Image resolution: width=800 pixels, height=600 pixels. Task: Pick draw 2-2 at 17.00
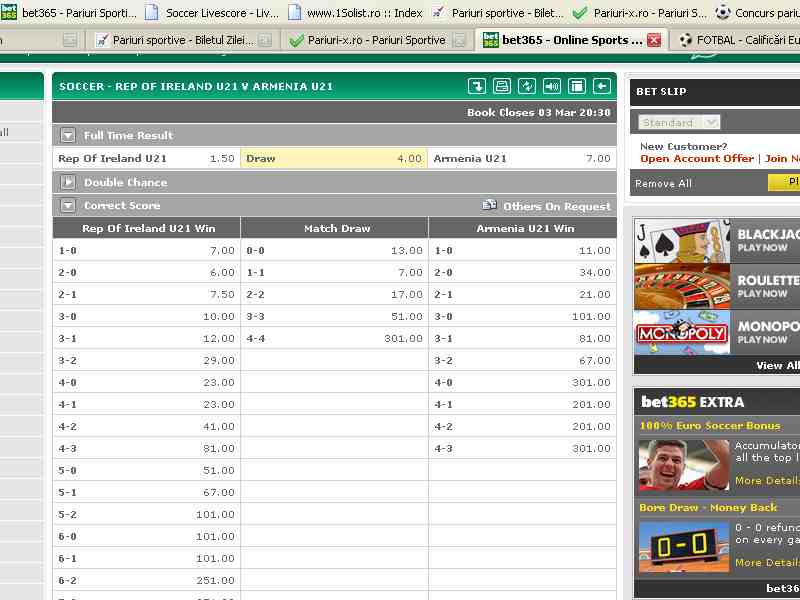click(334, 294)
